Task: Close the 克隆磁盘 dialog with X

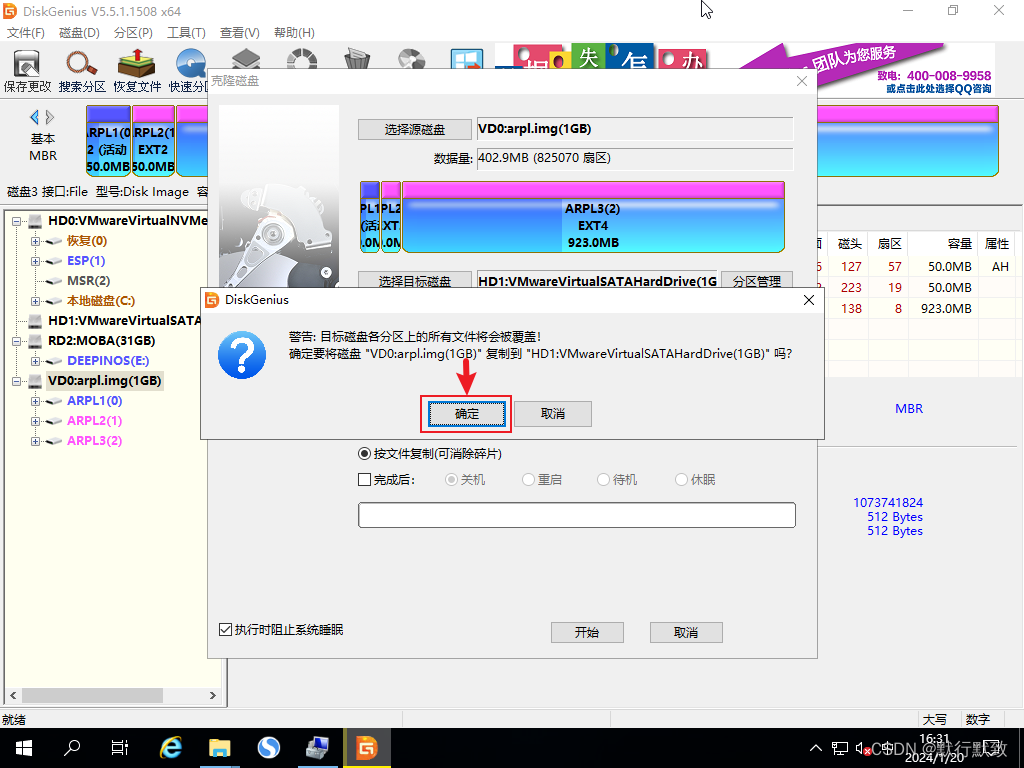Action: [x=802, y=81]
